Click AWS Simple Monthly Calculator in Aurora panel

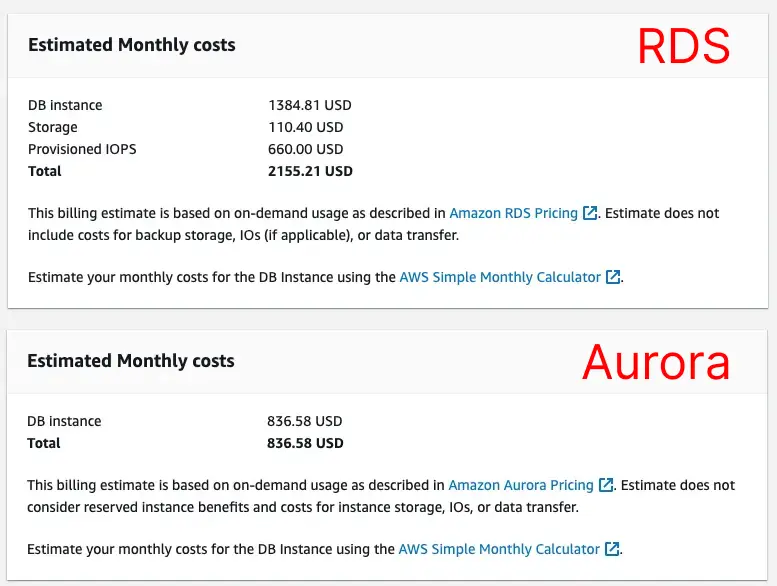[499, 549]
